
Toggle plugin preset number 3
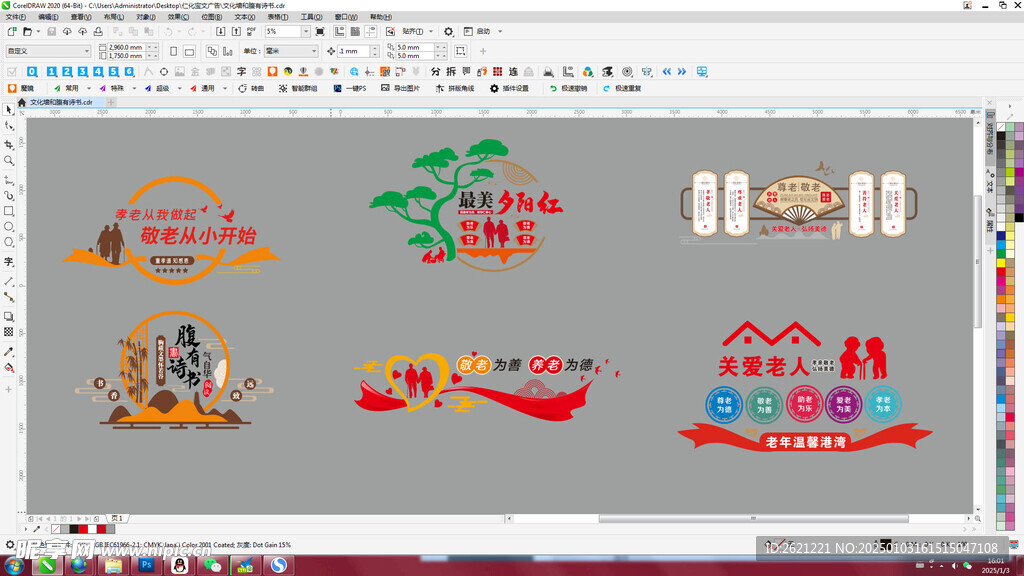click(x=82, y=71)
